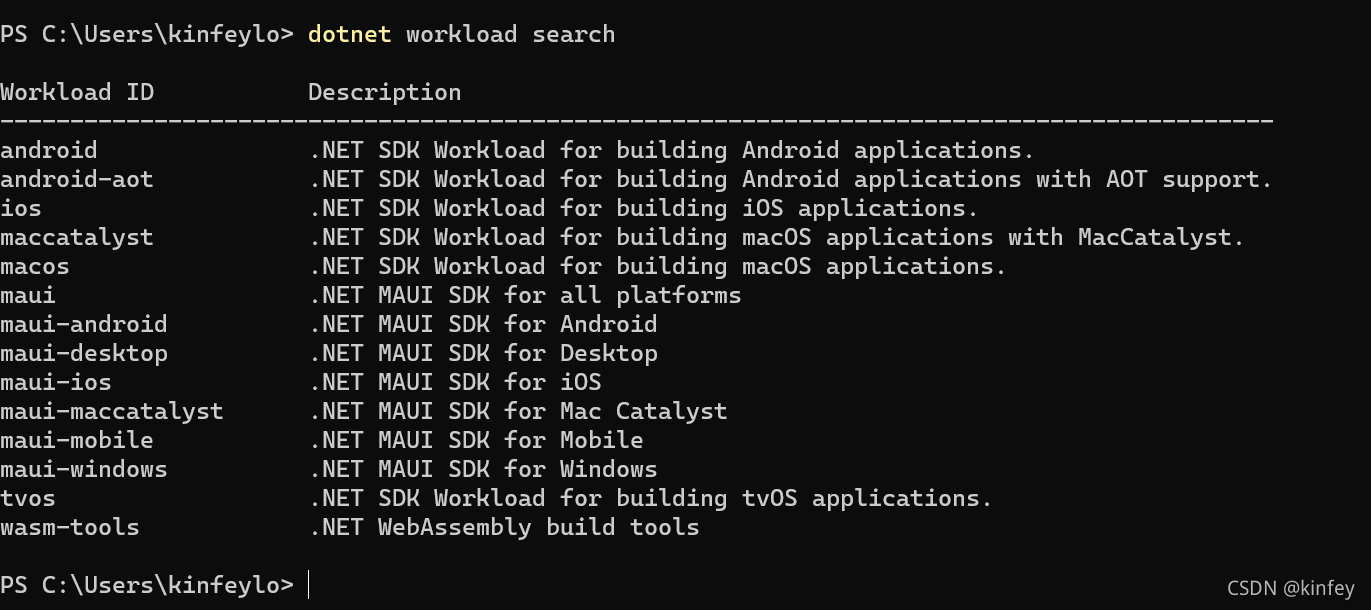The height and width of the screenshot is (610, 1371).
Task: Click the 'tvos' workload ID
Action: point(28,498)
